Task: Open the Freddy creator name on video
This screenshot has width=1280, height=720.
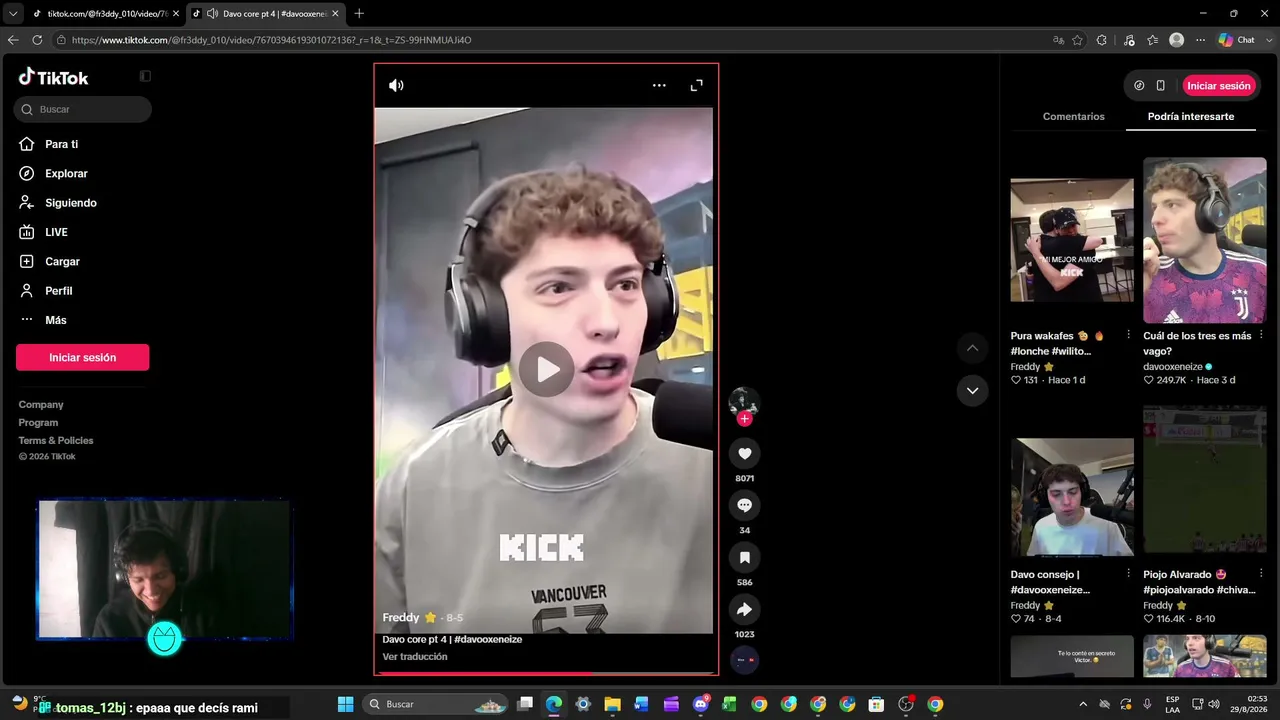Action: point(401,618)
